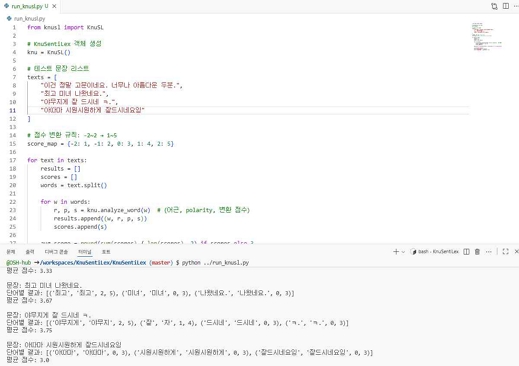Viewport: 519px width, 366px height.
Task: Click the '평균 점수: 3.33' terminal output
Action: pyautogui.click(x=29, y=271)
